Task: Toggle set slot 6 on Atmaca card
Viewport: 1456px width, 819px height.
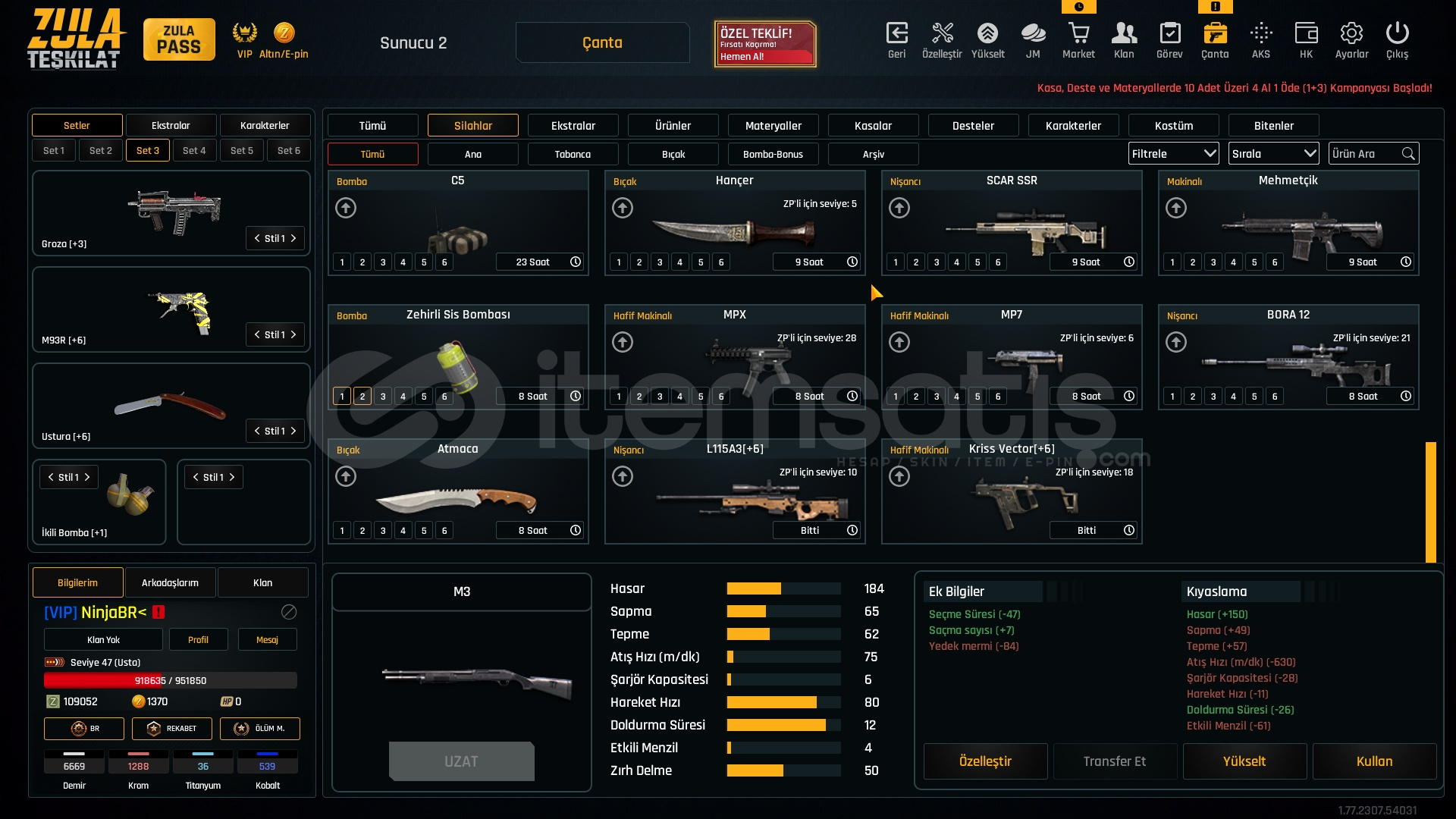Action: tap(444, 531)
